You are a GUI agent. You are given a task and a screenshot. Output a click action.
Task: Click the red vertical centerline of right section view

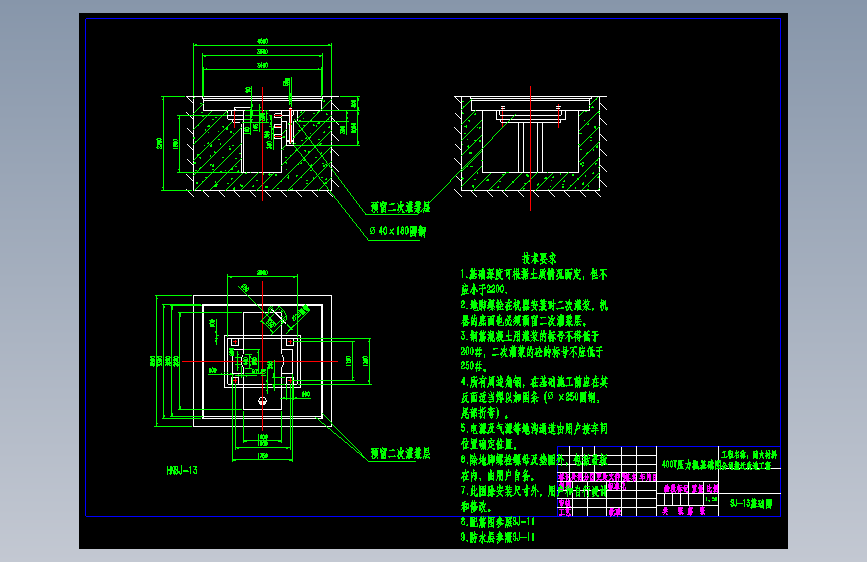tap(530, 148)
